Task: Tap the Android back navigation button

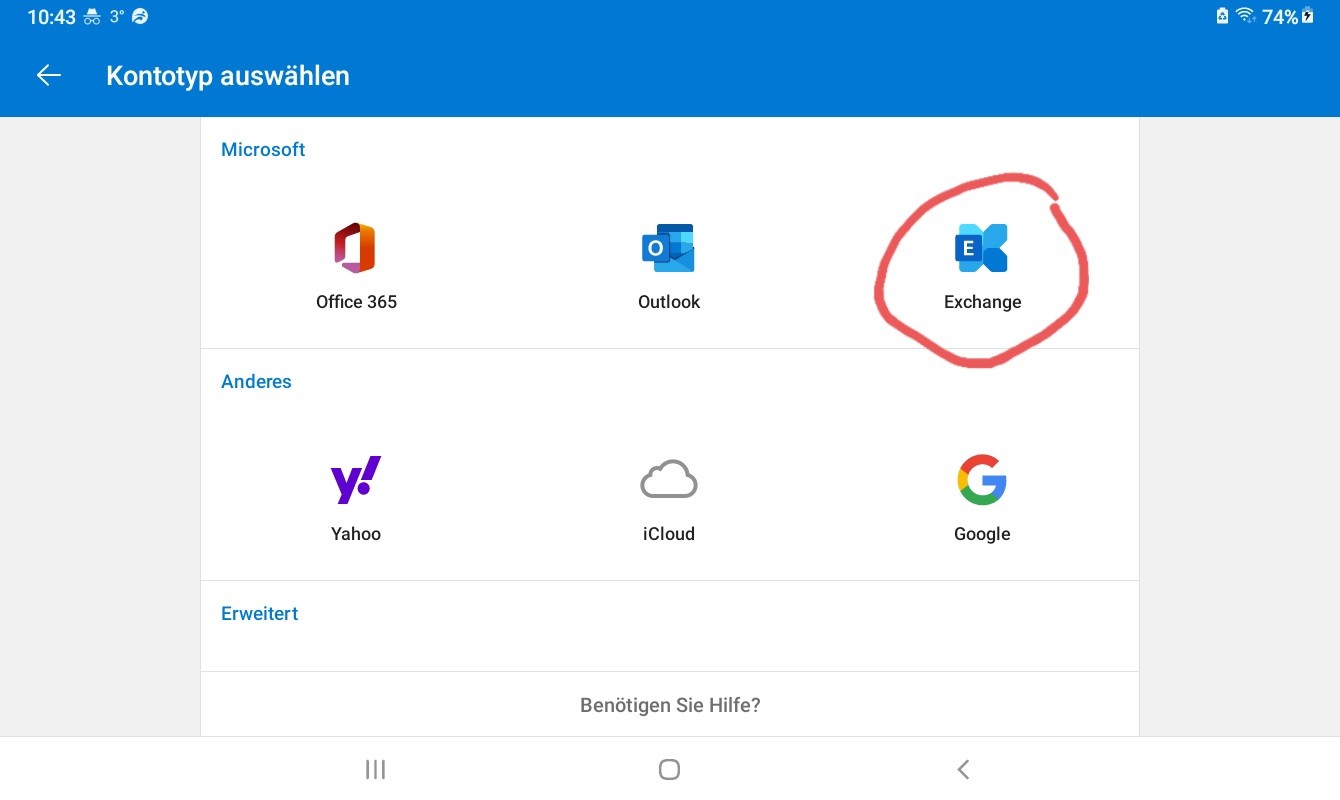Action: click(x=963, y=769)
